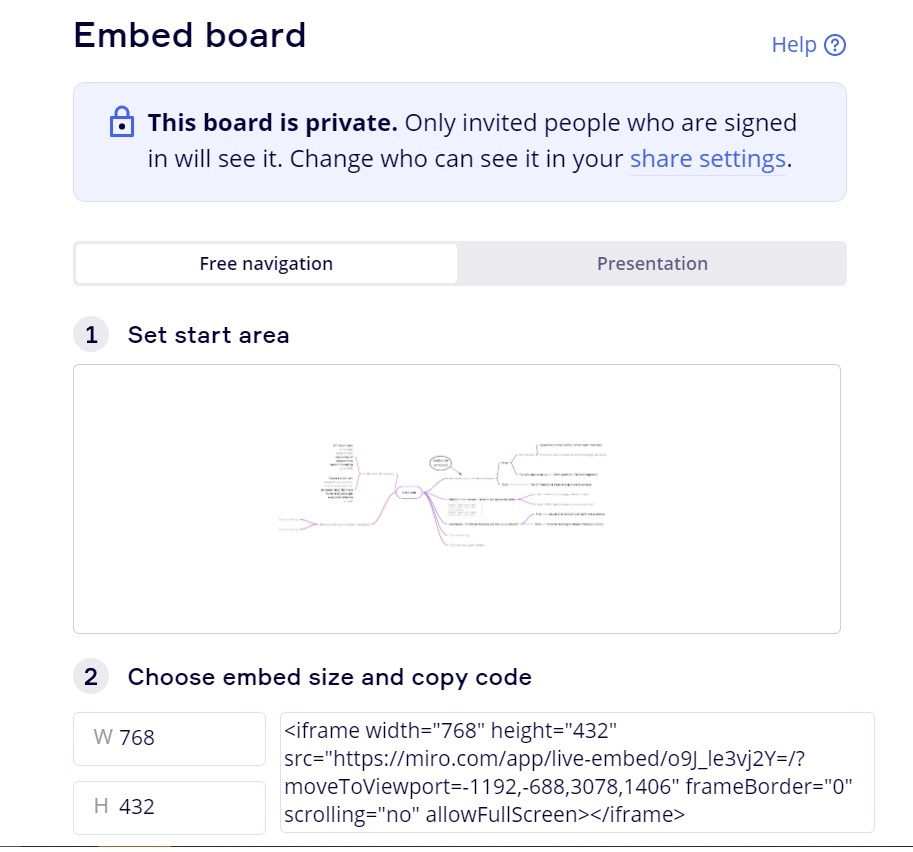Click the W label in width field
The height and width of the screenshot is (852, 913).
tap(102, 737)
